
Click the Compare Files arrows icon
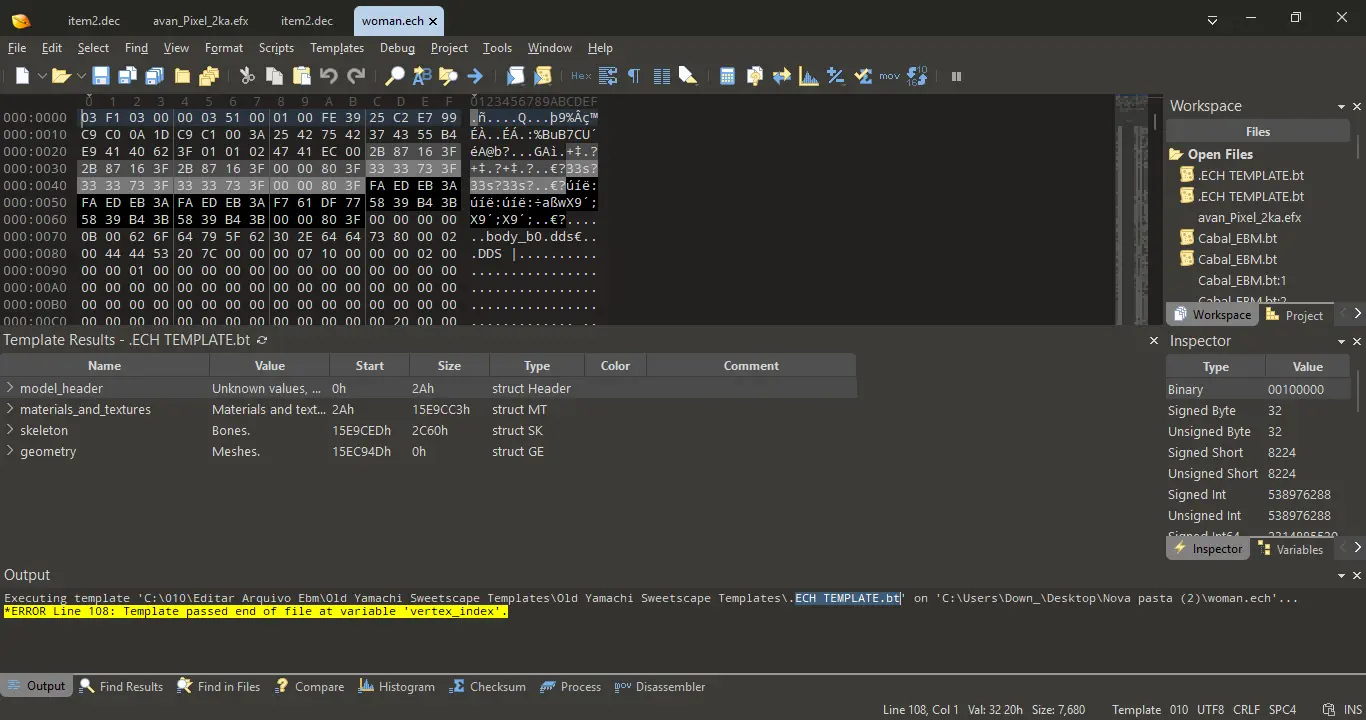click(x=782, y=76)
